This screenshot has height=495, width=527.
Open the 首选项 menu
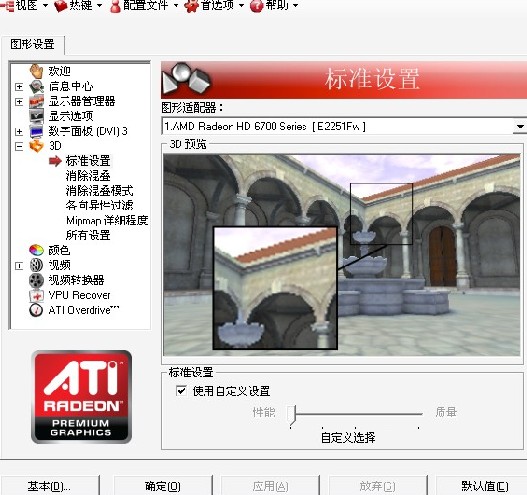pyautogui.click(x=214, y=5)
